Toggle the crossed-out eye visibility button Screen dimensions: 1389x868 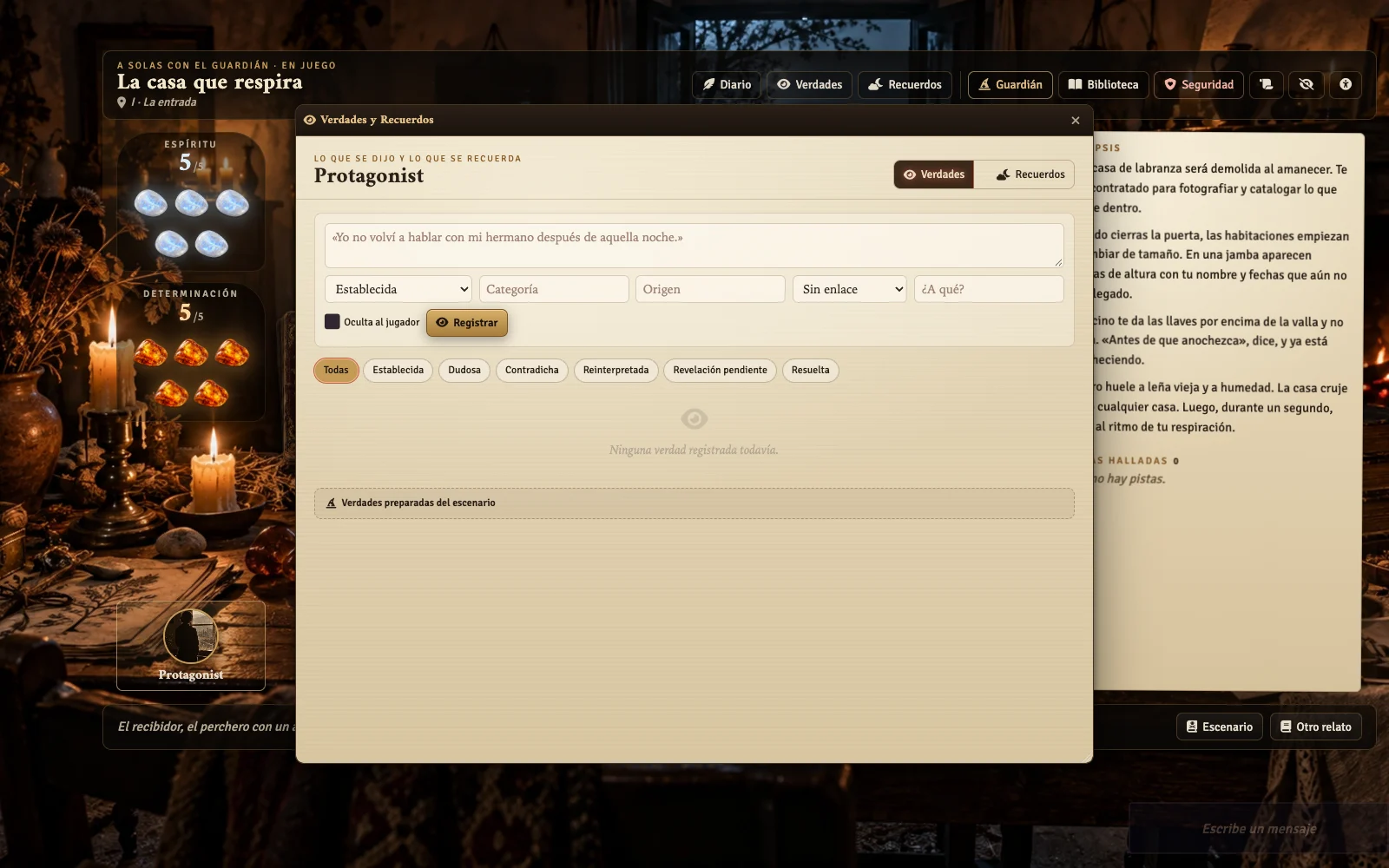pyautogui.click(x=1307, y=85)
